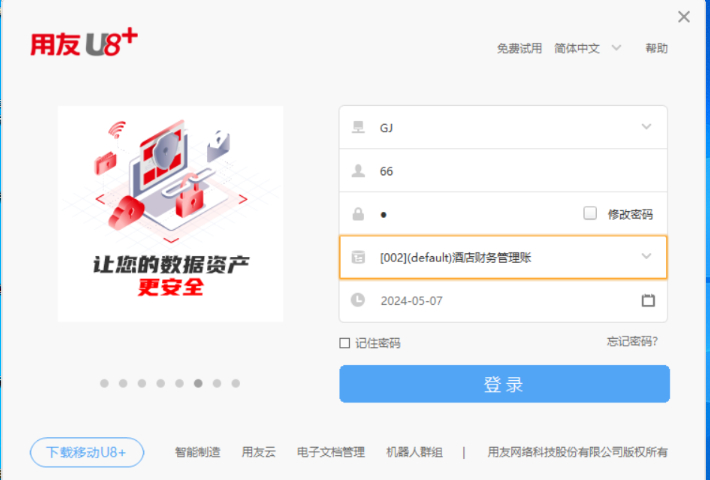This screenshot has width=710, height=480.
Task: Open the 智能制造 link
Action: (x=197, y=452)
